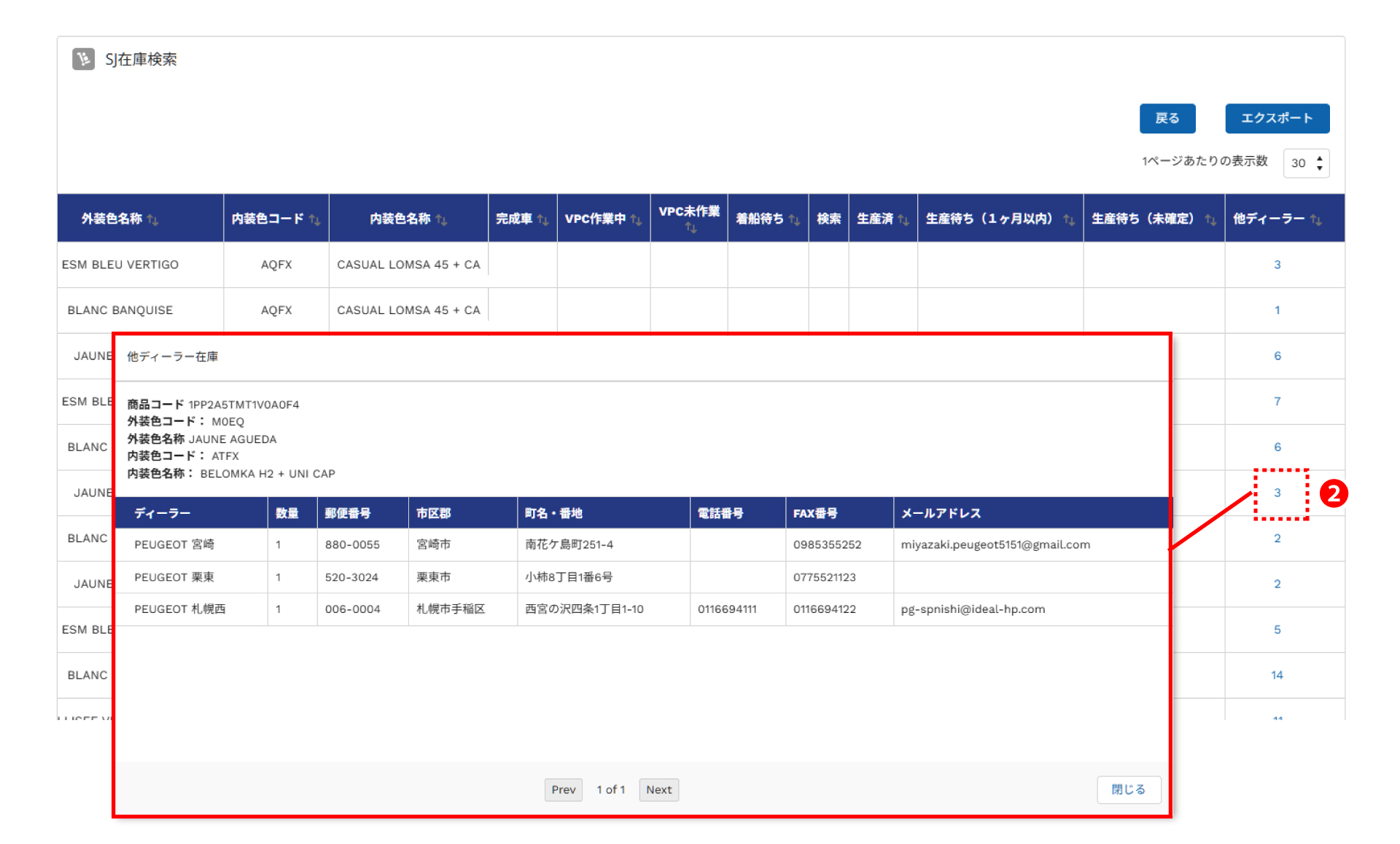The width and height of the screenshot is (1400, 844).
Task: Go to Prev page in dialog
Action: click(563, 789)
